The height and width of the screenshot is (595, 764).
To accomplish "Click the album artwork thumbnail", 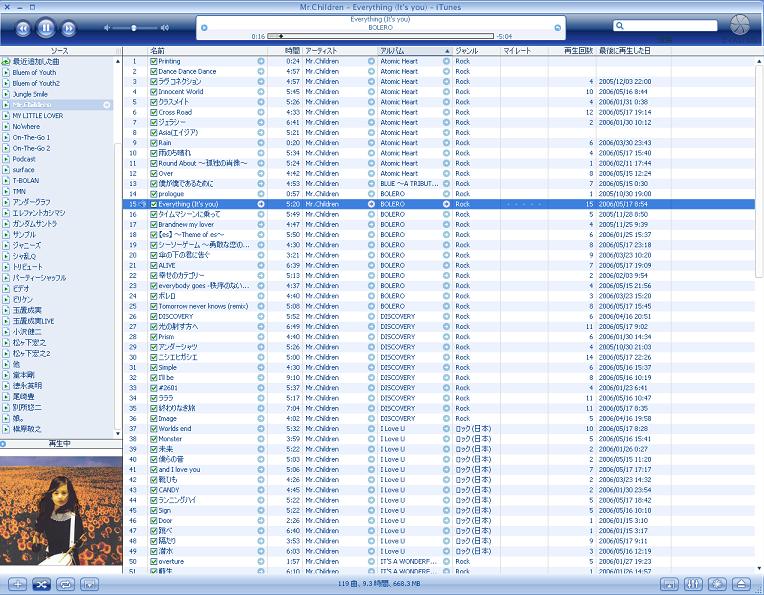I will (61, 511).
